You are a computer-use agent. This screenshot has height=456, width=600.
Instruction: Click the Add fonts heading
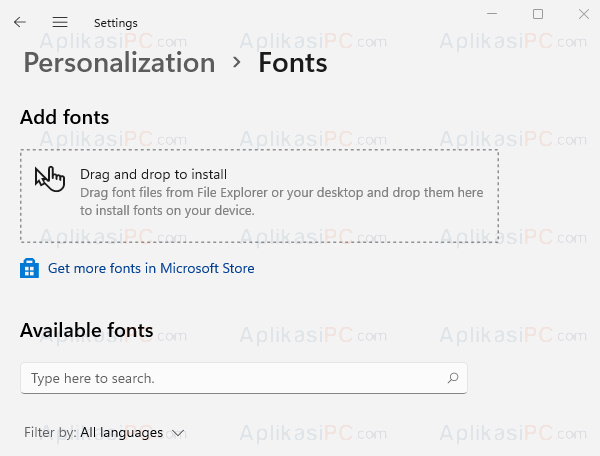click(65, 117)
